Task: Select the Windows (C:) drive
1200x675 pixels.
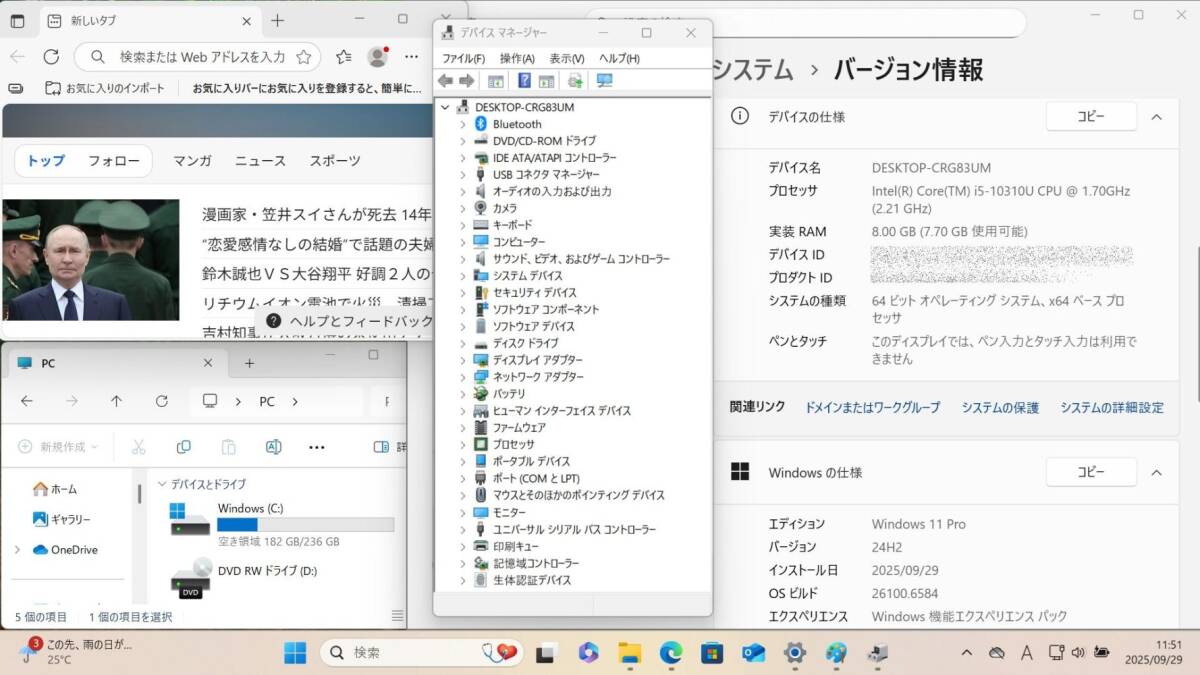Action: click(250, 508)
